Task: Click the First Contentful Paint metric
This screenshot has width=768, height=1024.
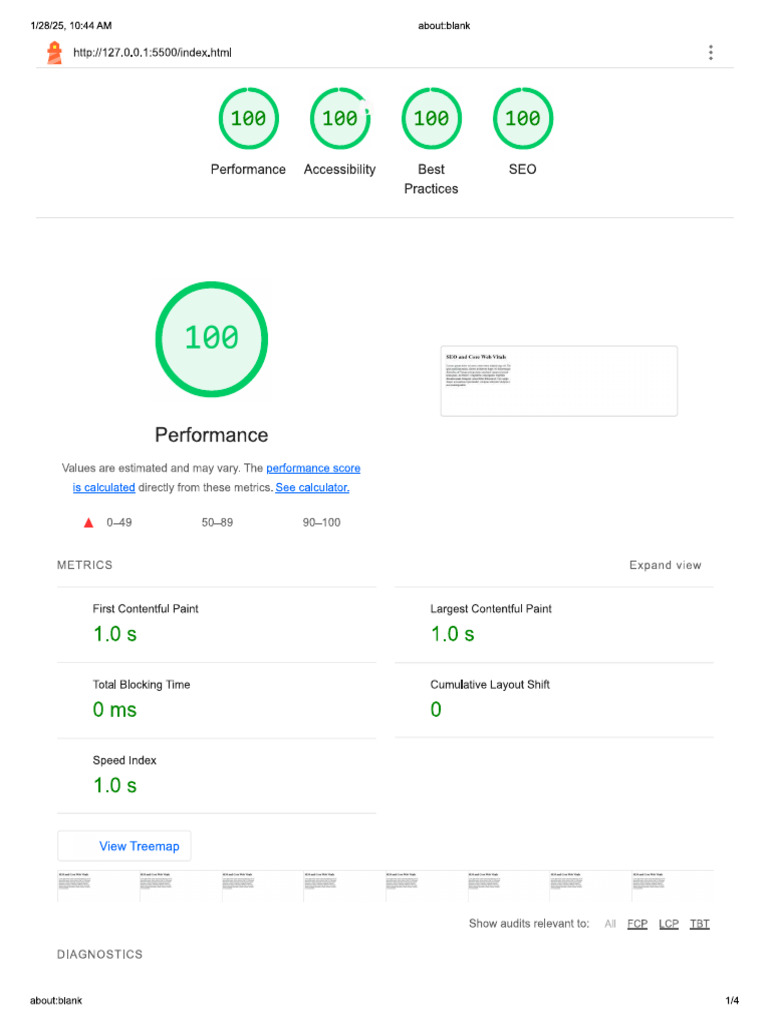Action: point(217,625)
